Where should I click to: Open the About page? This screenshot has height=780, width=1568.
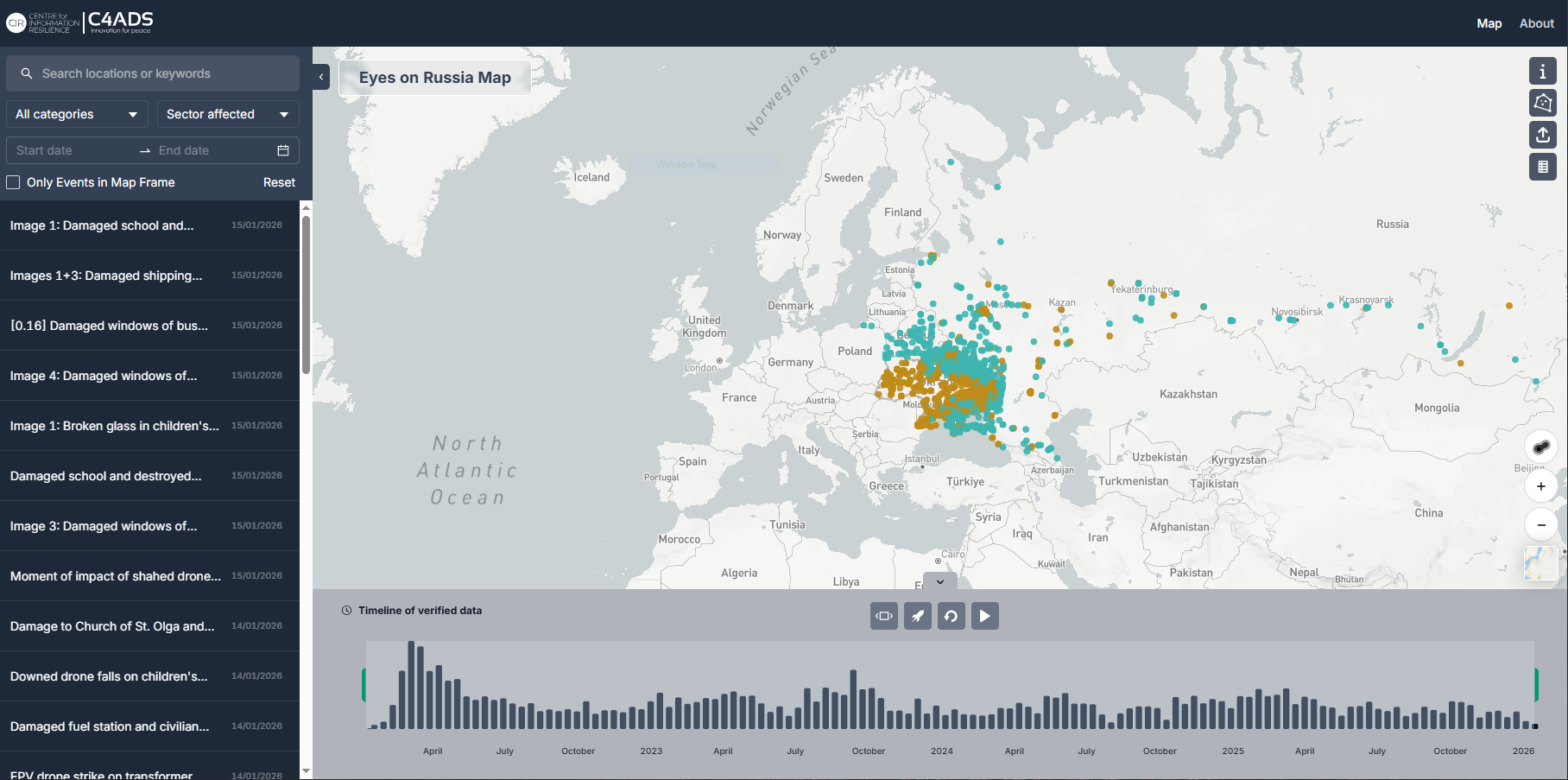1536,23
